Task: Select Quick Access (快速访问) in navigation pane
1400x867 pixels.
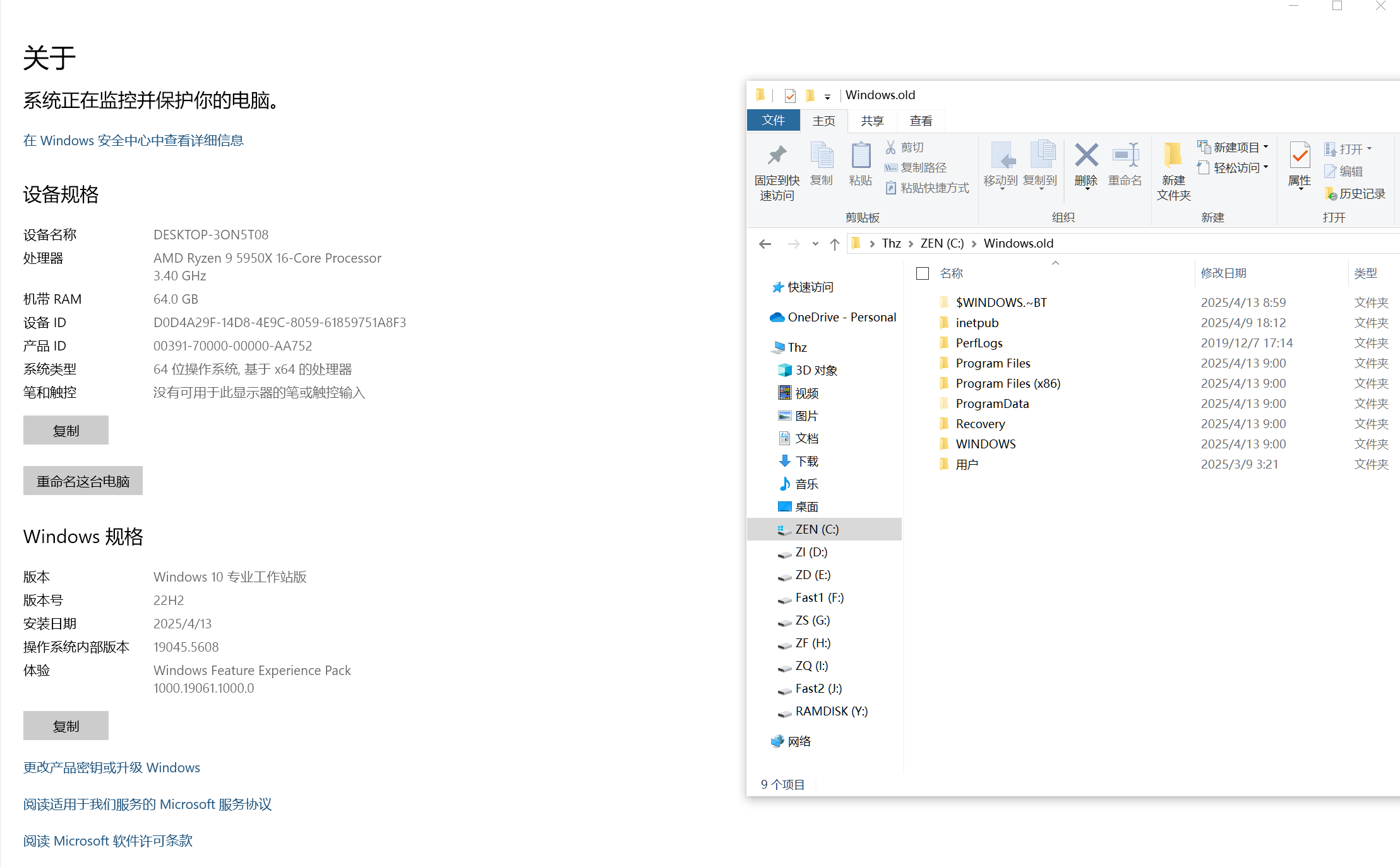Action: 803,287
